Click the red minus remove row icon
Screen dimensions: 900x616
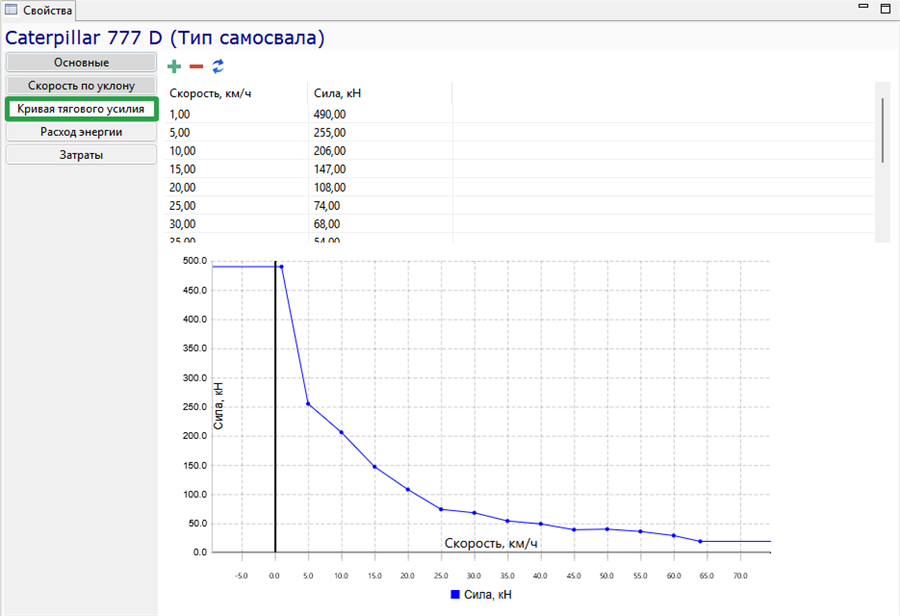(x=196, y=67)
